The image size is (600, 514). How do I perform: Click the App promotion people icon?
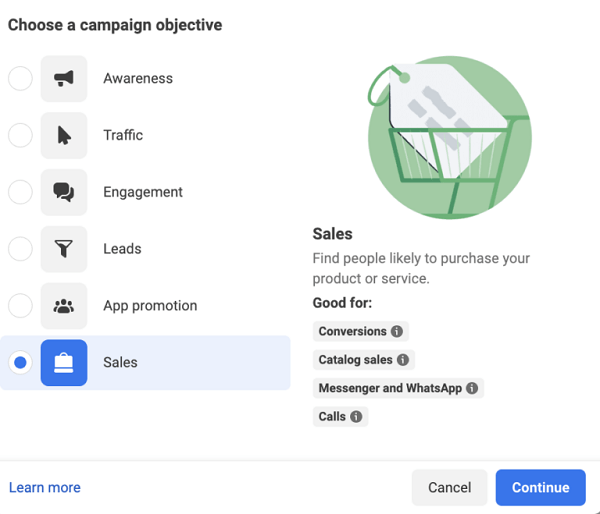click(x=64, y=306)
